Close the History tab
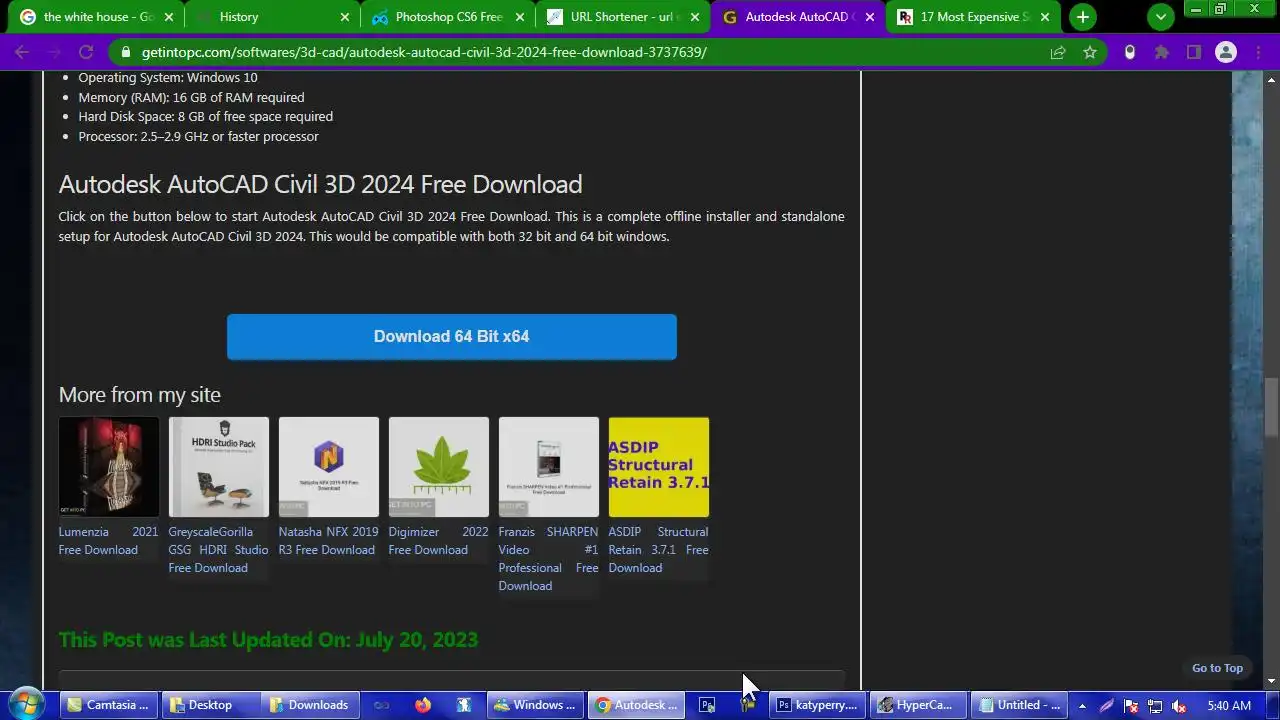The image size is (1280, 720). pos(345,17)
